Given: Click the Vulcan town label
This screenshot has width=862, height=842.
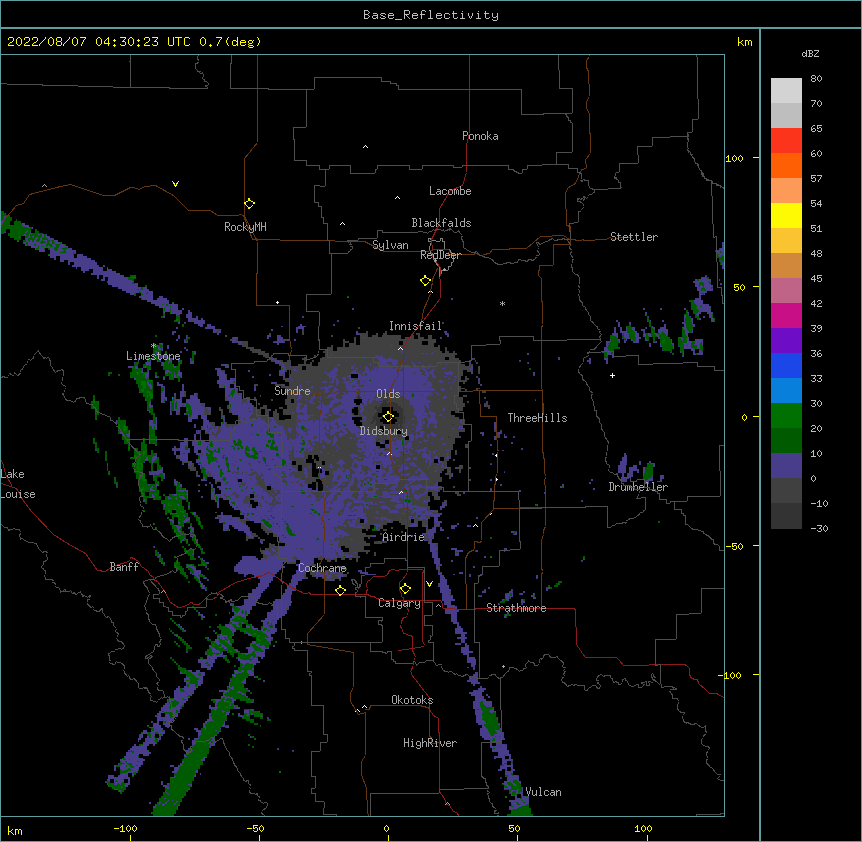Looking at the screenshot, I should pyautogui.click(x=543, y=792).
